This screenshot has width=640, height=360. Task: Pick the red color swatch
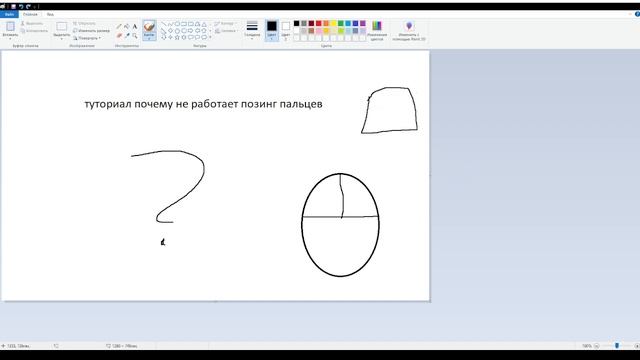pos(319,24)
